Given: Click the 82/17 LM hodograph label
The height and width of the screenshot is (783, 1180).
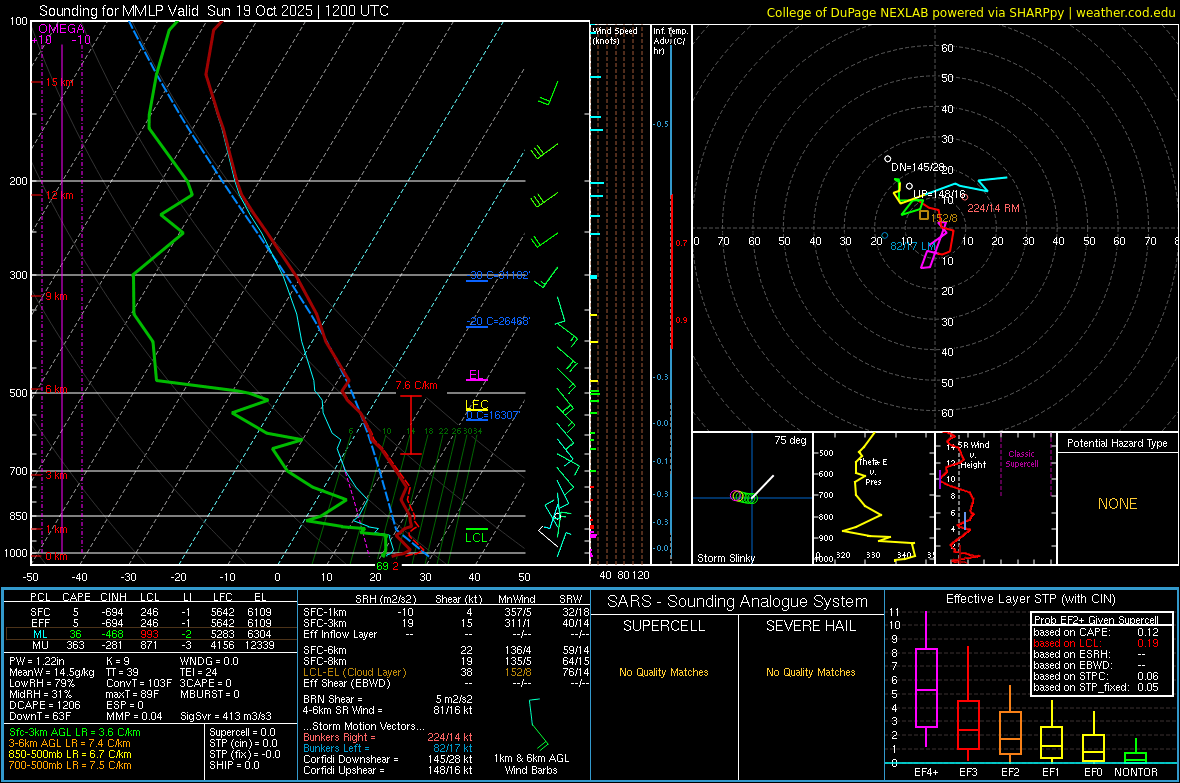Looking at the screenshot, I should (913, 246).
